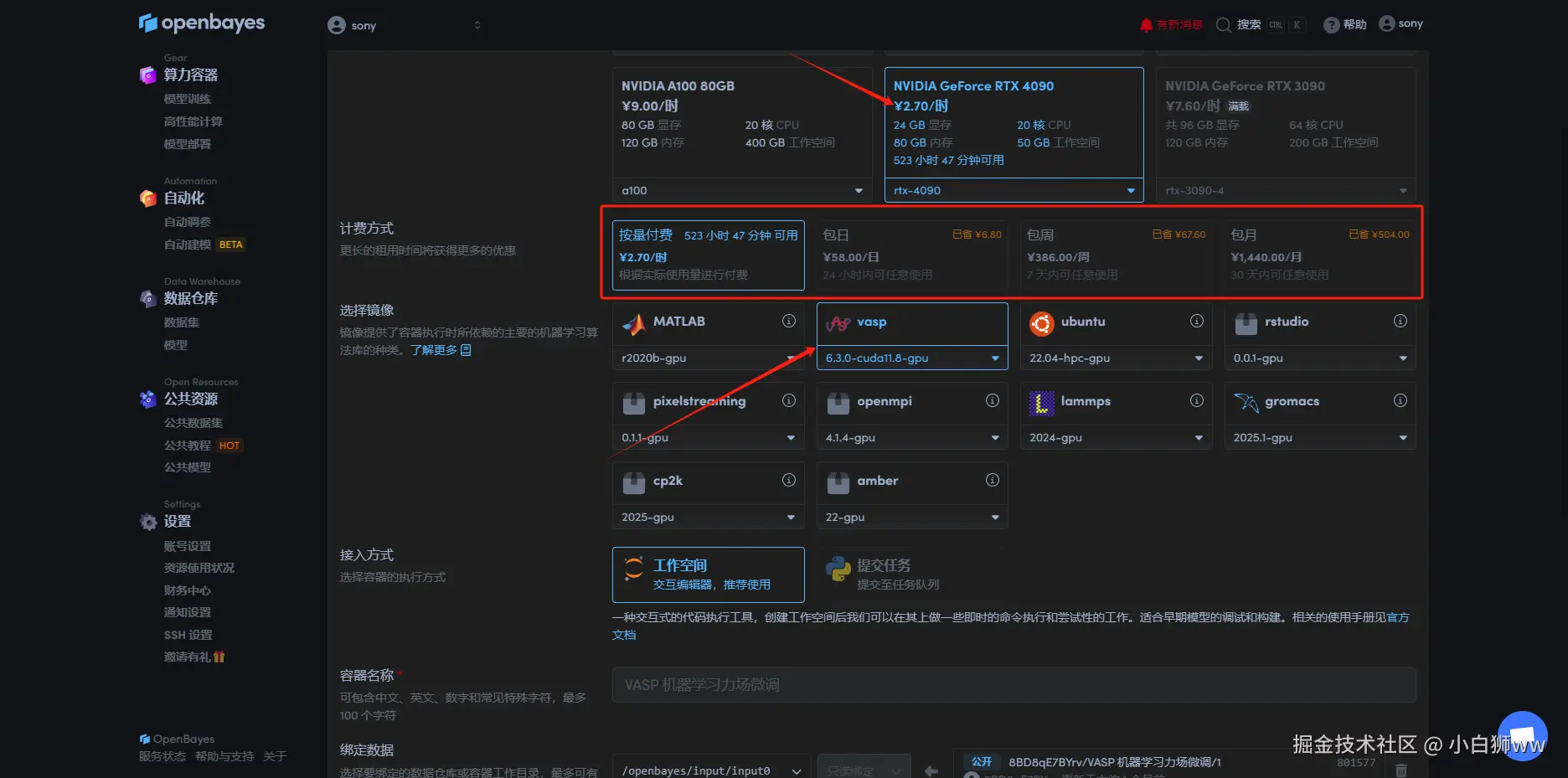Show info for the openmpi image
Image resolution: width=1568 pixels, height=778 pixels.
(x=993, y=400)
